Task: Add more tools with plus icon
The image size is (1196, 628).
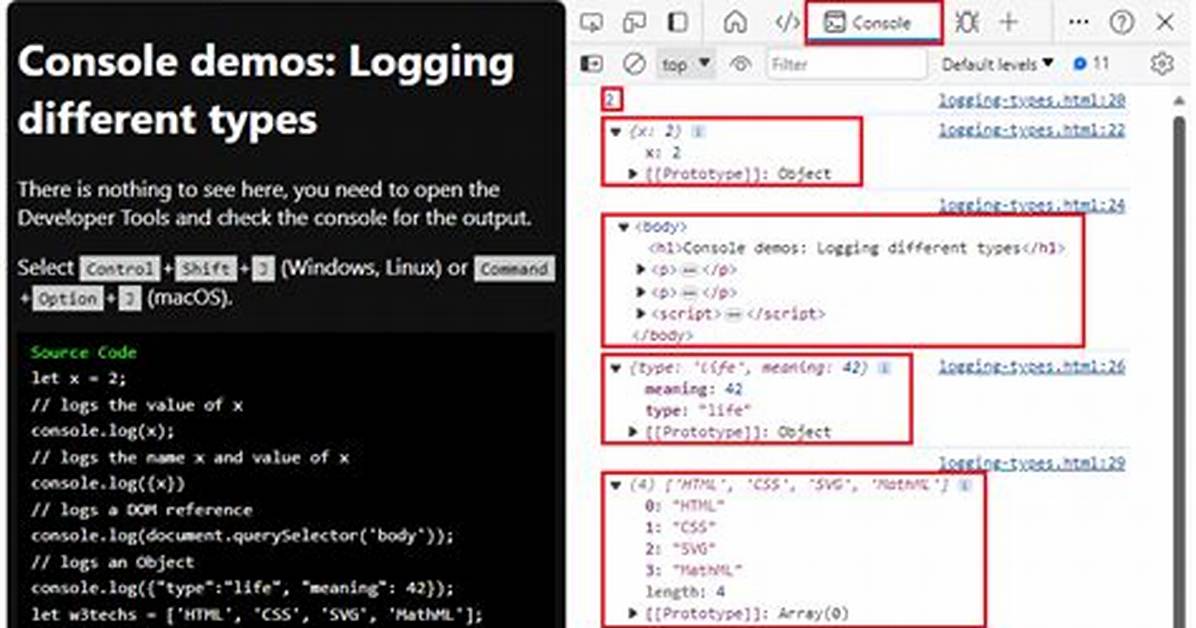Action: tap(1008, 22)
